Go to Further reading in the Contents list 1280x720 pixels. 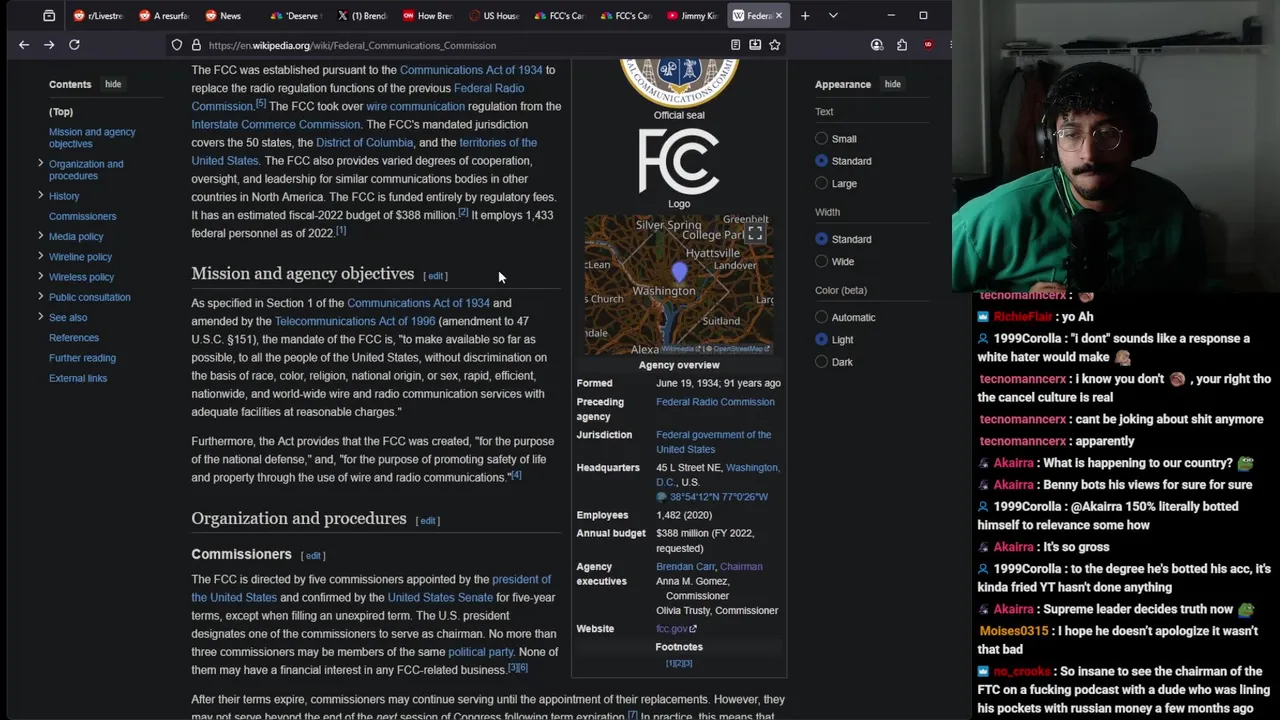pyautogui.click(x=82, y=358)
